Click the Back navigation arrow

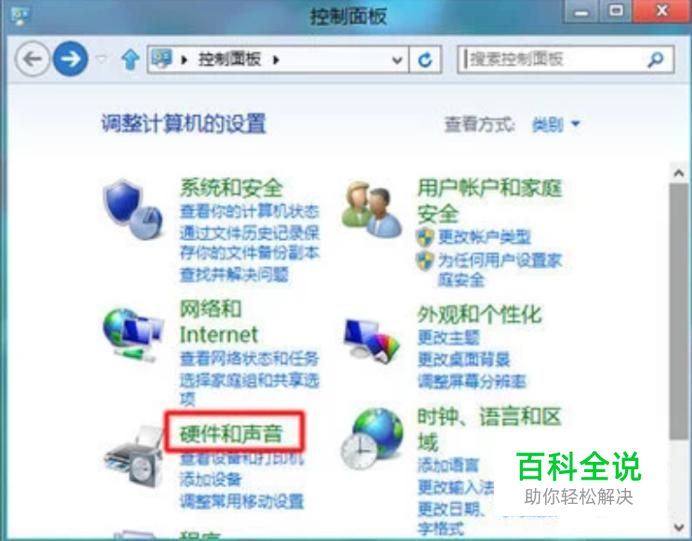[x=32, y=59]
